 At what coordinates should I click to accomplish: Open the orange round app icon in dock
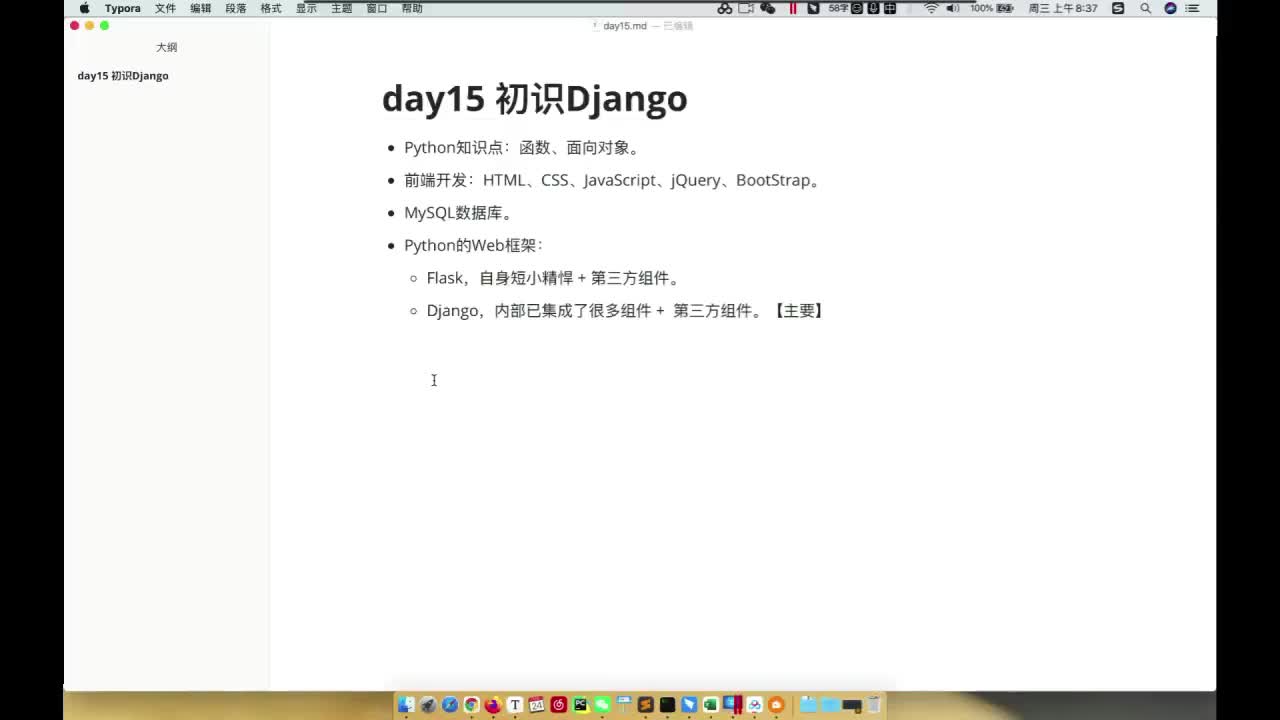coord(776,705)
